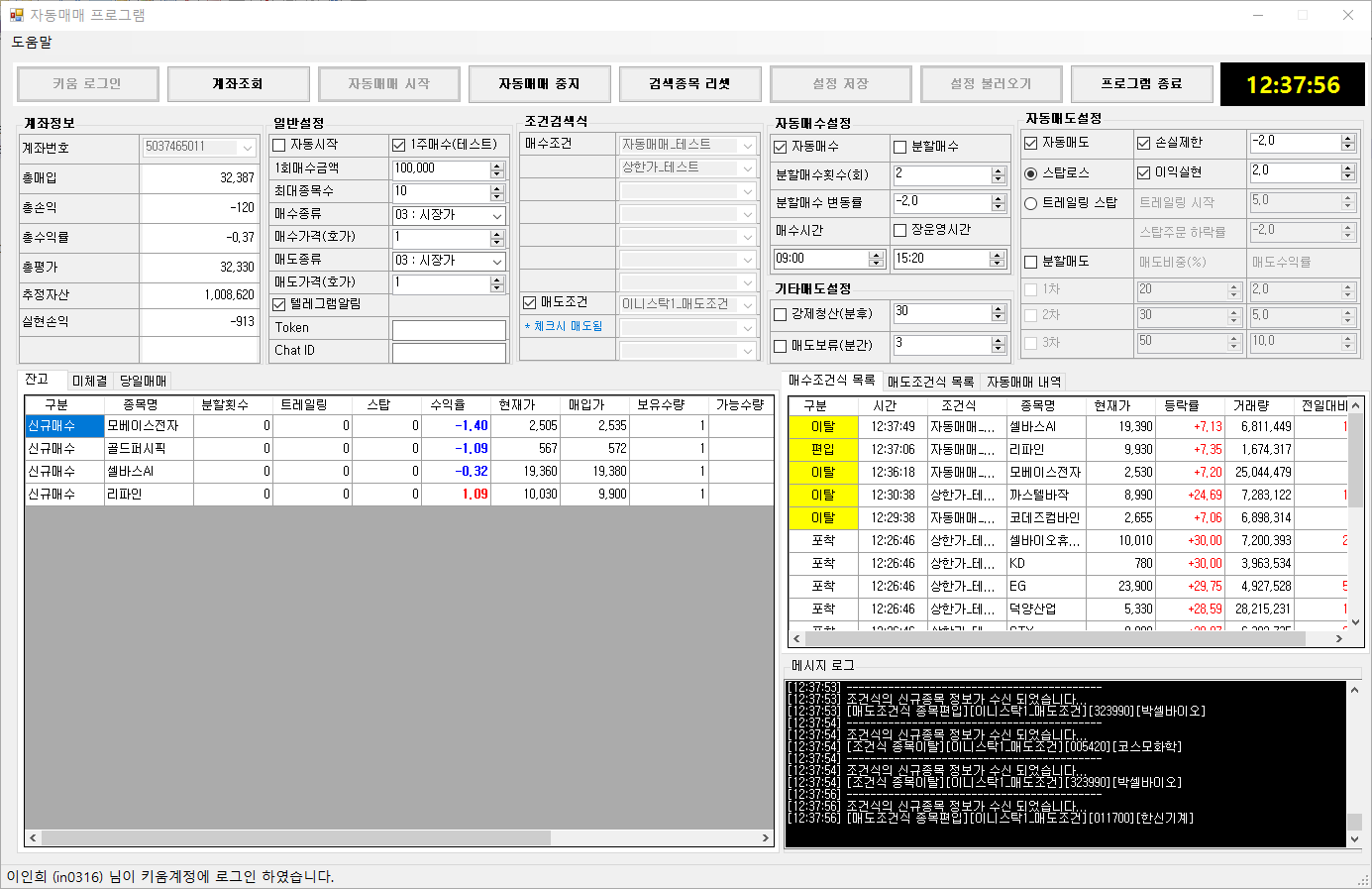Toggle the 자동매도 checkbox
The height and width of the screenshot is (889, 1372).
1031,143
